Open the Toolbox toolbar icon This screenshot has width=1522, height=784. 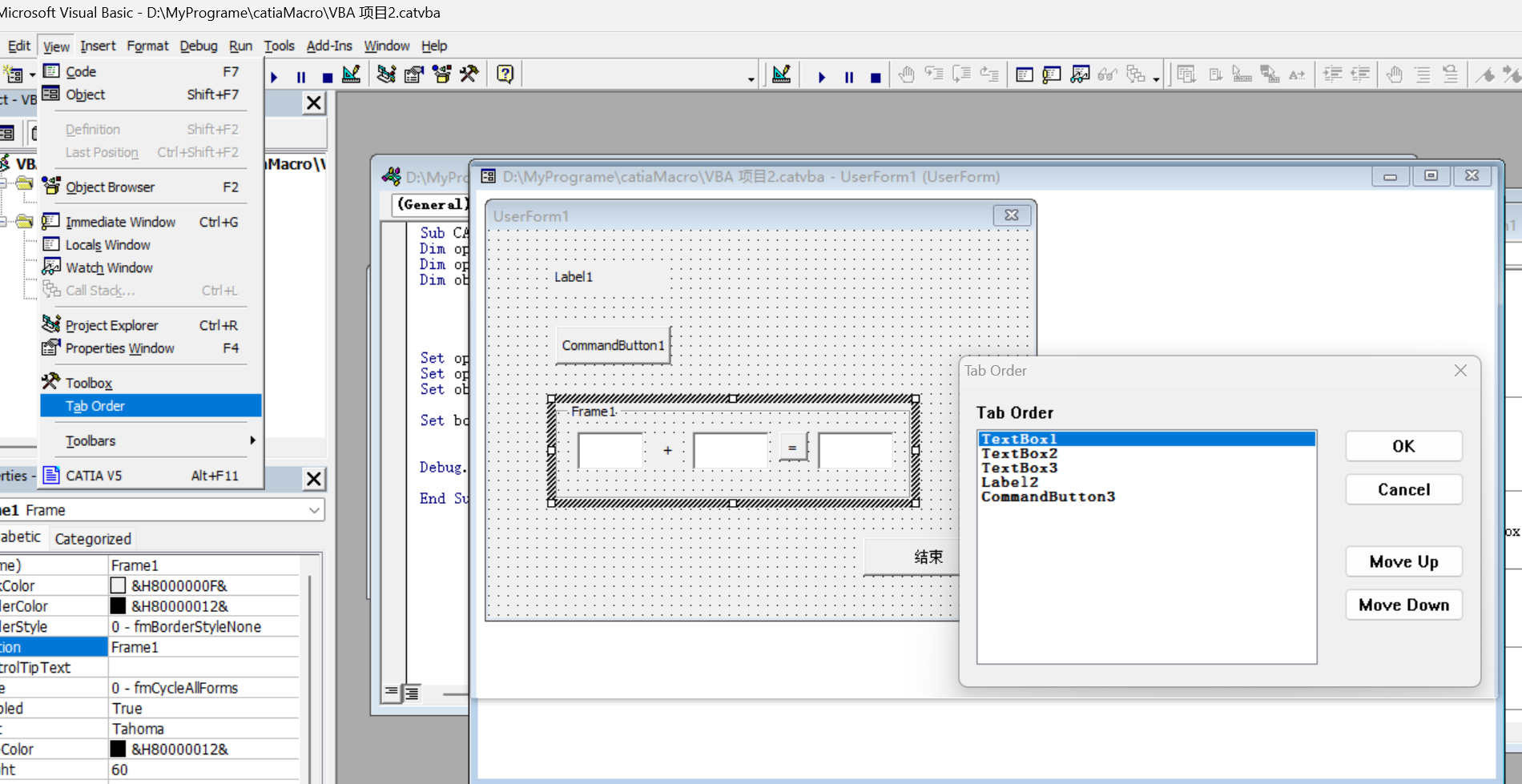coord(469,74)
